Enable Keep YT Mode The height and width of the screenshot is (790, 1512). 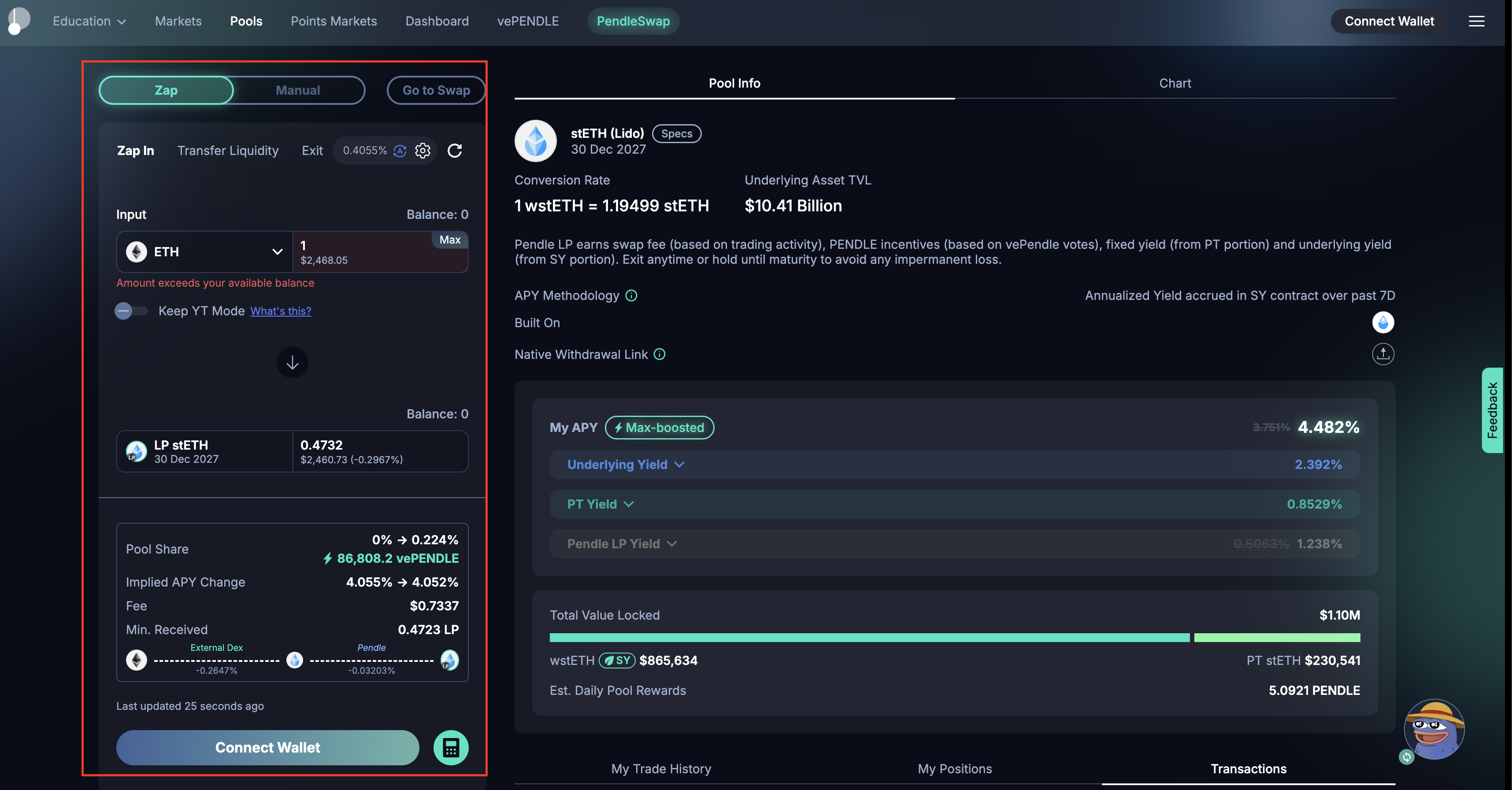pyautogui.click(x=131, y=311)
